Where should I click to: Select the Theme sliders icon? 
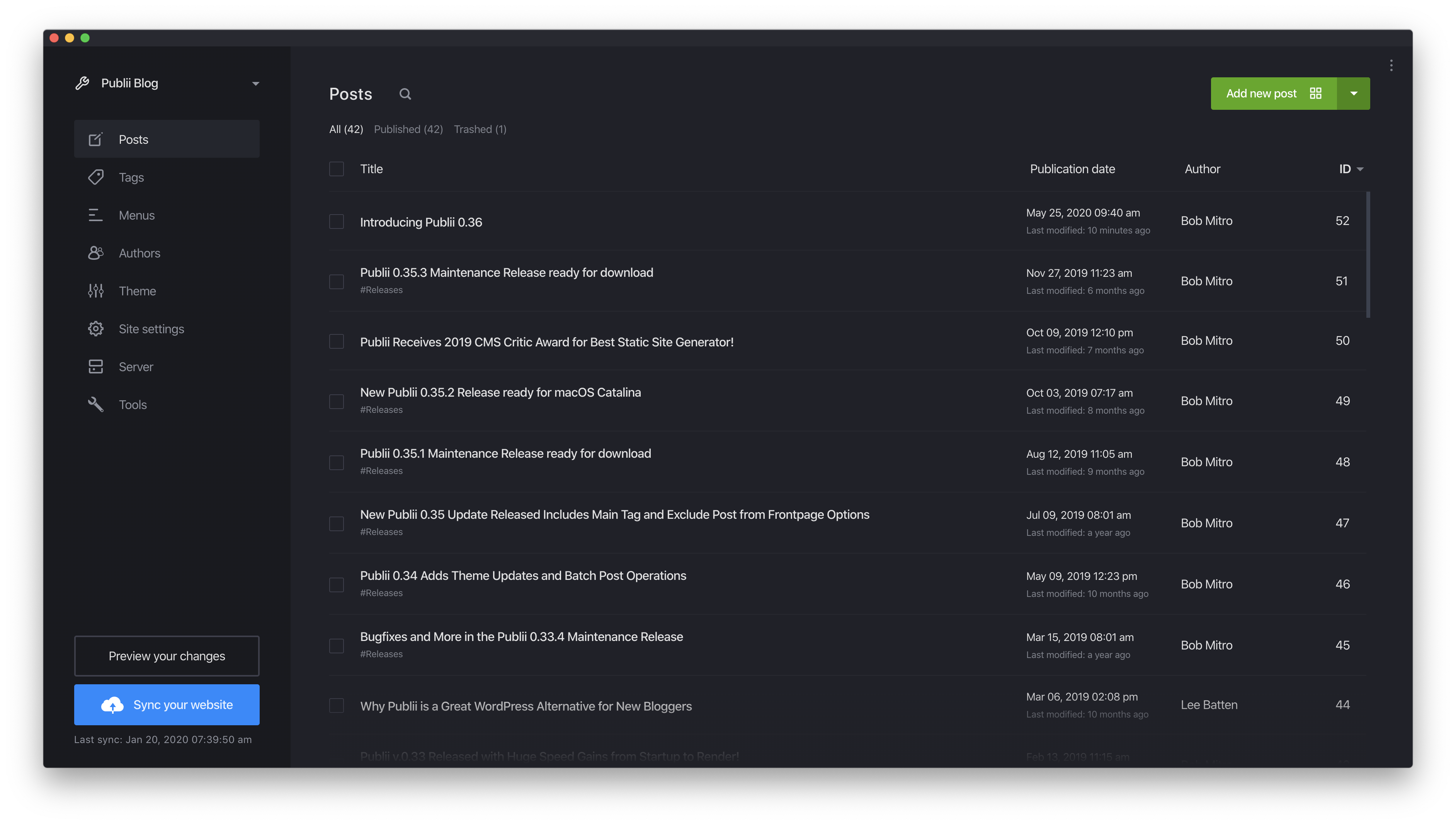point(95,291)
